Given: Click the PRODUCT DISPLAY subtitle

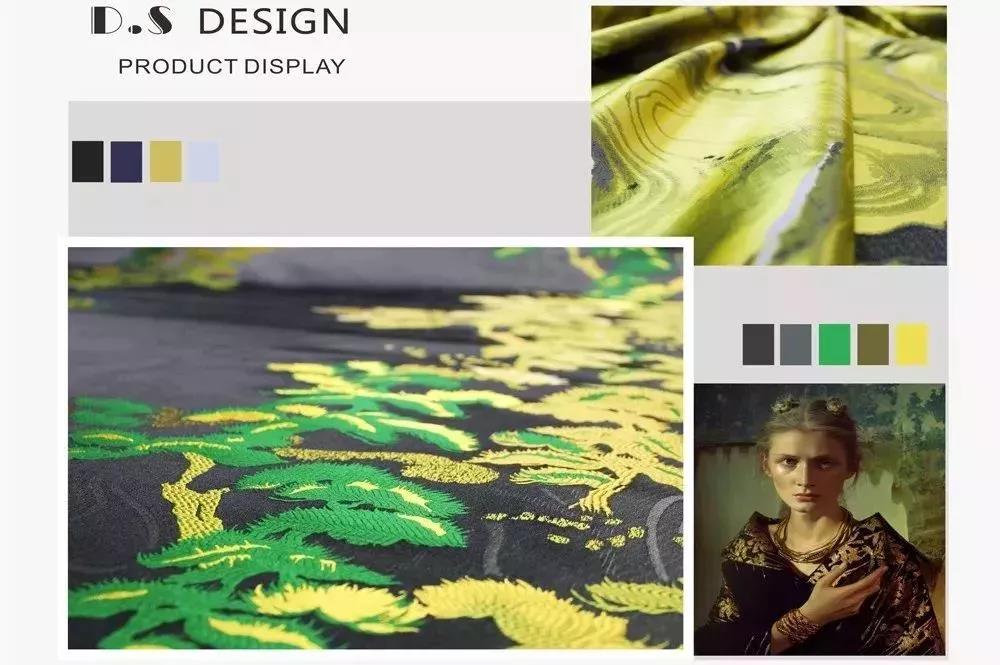Looking at the screenshot, I should 232,66.
